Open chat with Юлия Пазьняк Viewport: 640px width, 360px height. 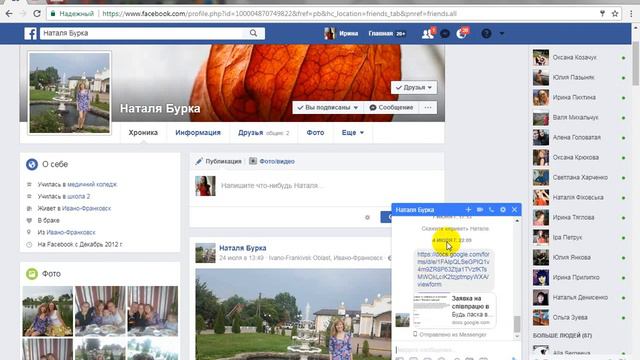coord(579,78)
